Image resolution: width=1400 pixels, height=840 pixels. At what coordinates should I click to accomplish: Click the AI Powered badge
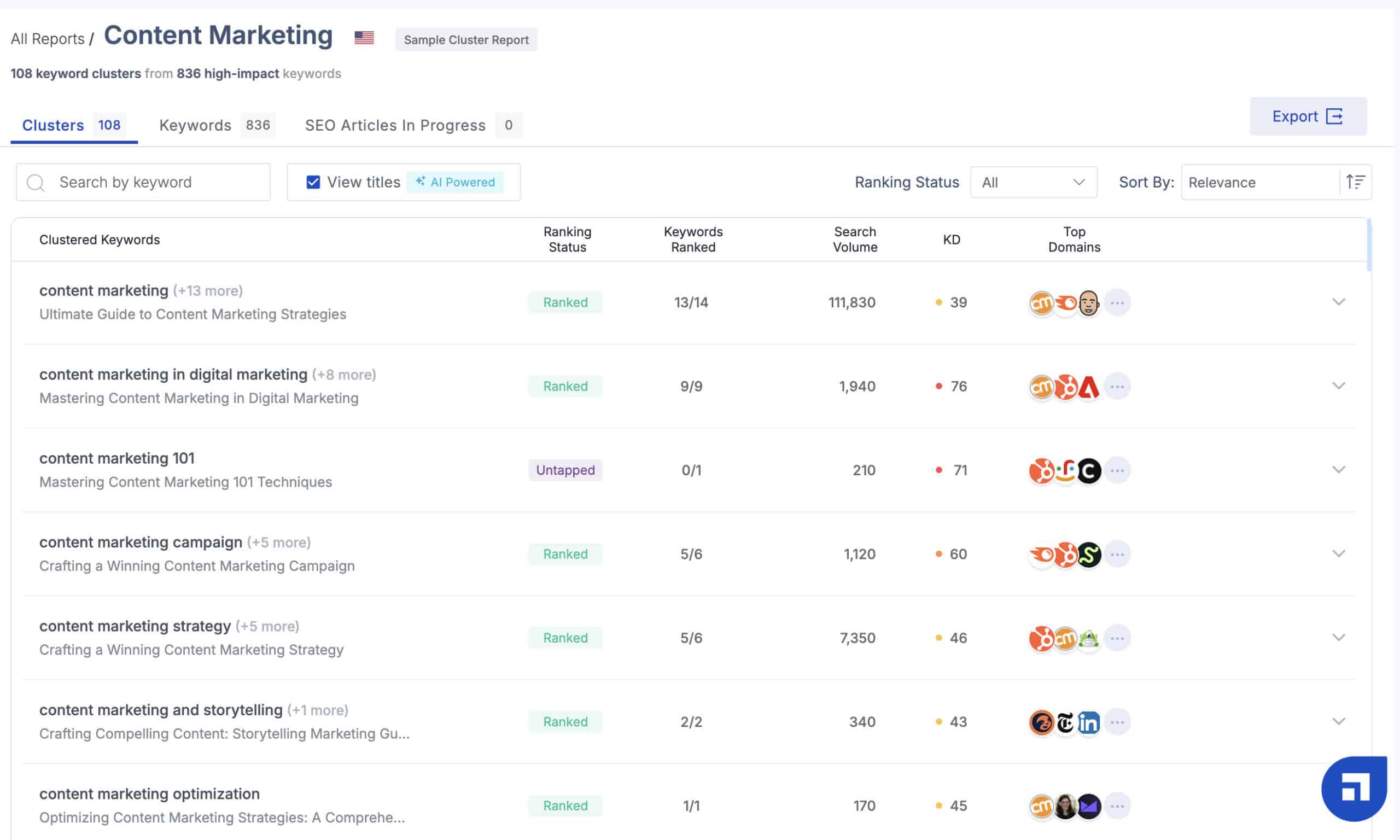[x=455, y=182]
